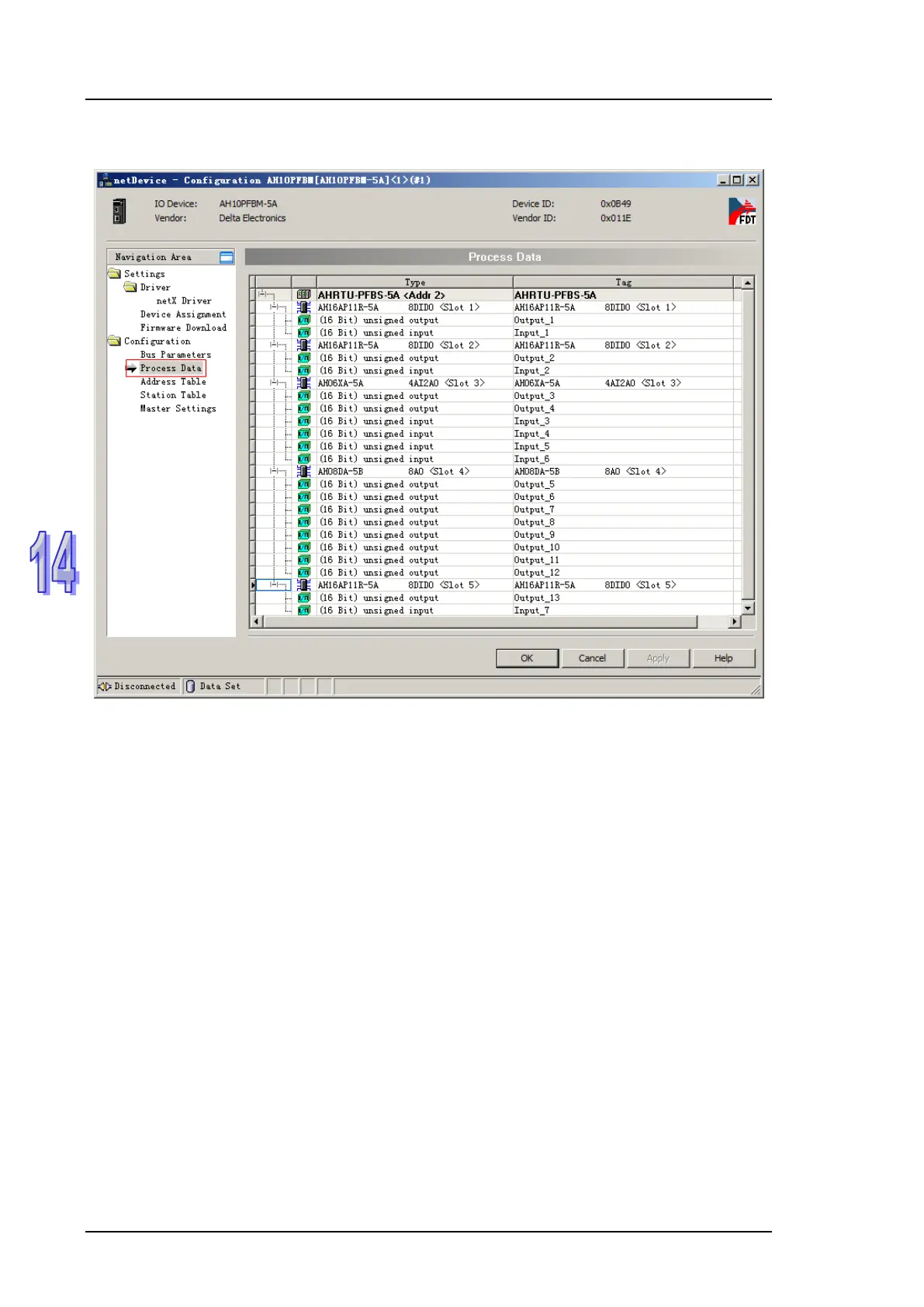Click the icon beside Output_4 row

click(x=304, y=409)
